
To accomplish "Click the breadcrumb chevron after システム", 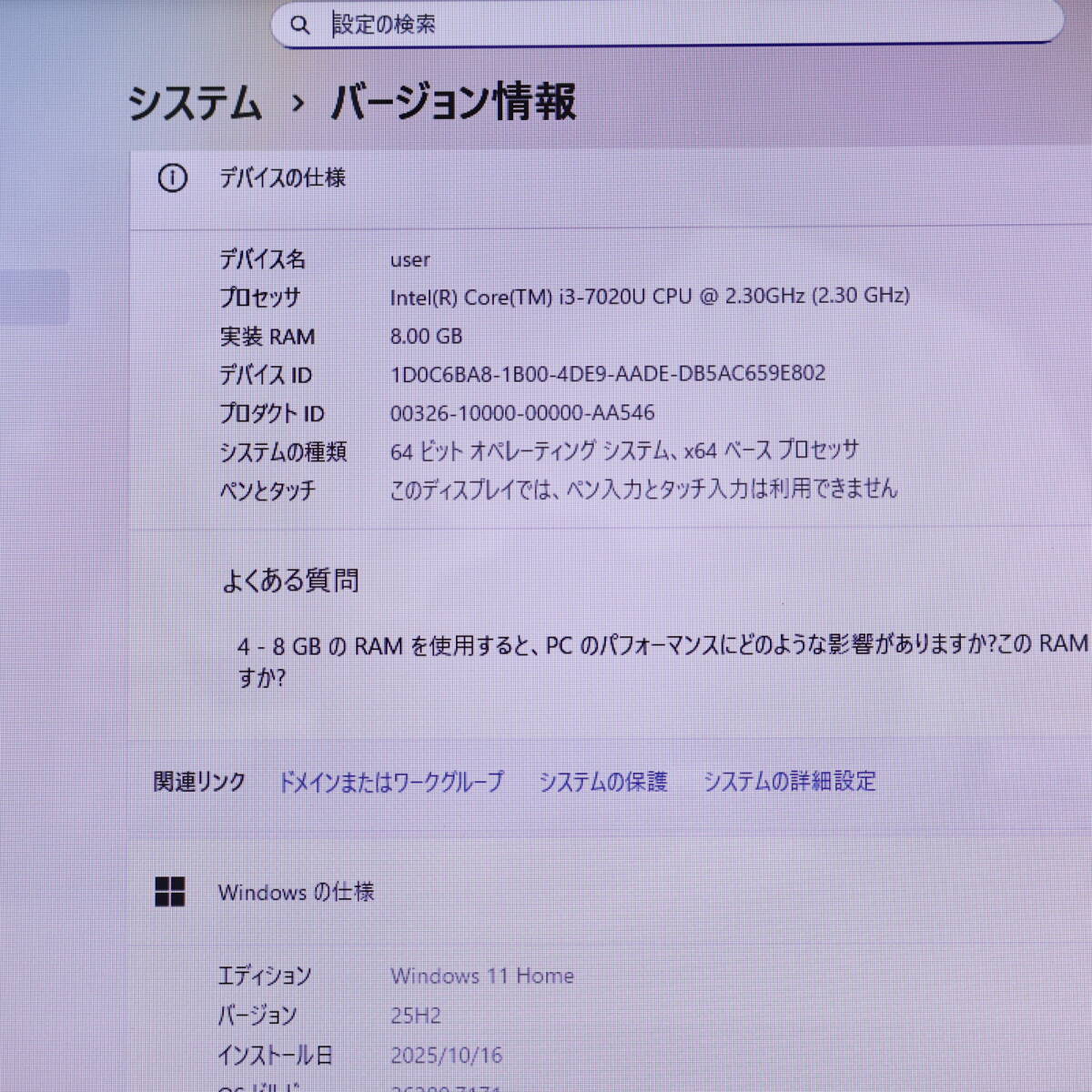I will click(x=298, y=103).
